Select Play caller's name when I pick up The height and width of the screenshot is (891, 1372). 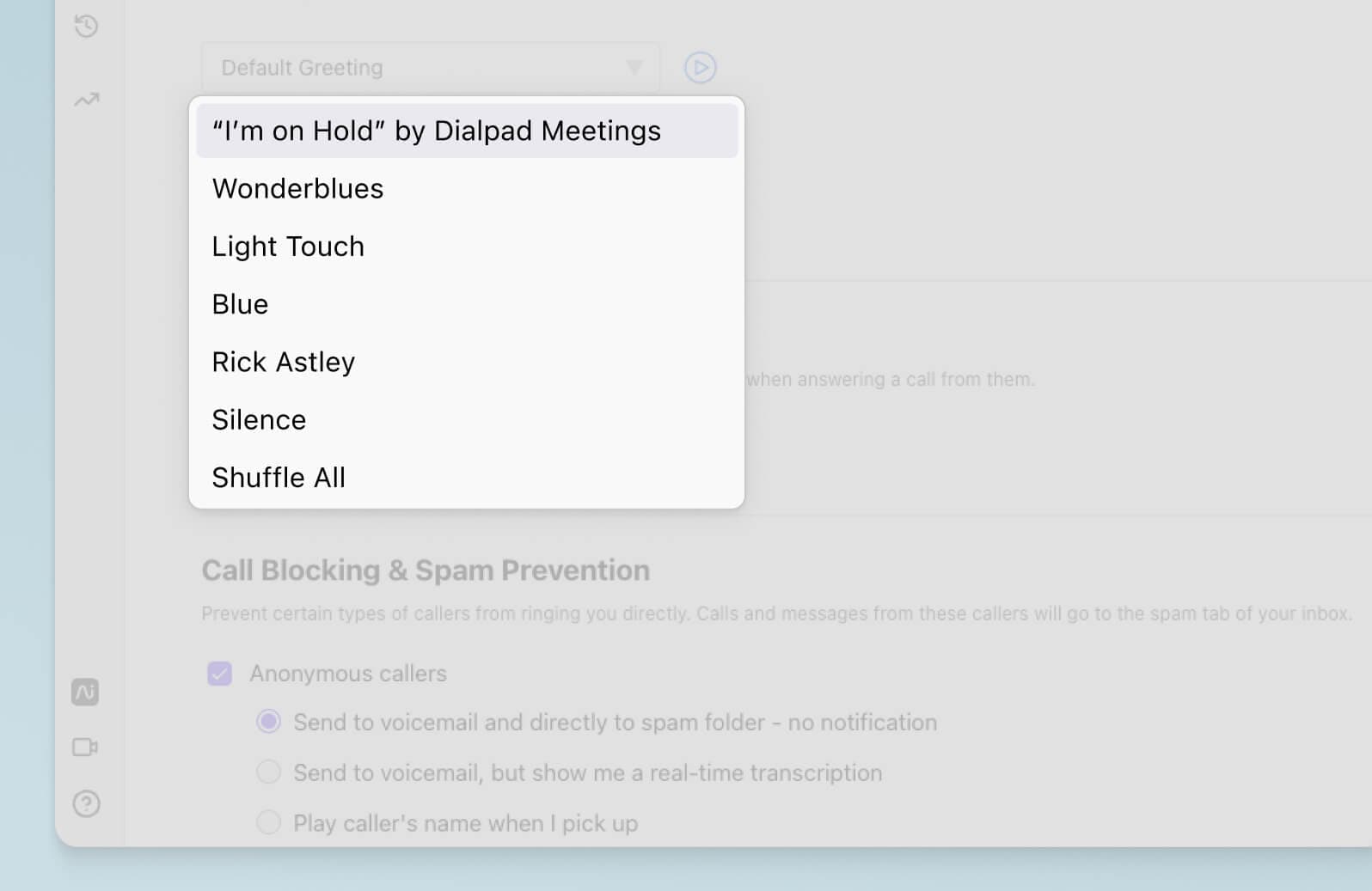pyautogui.click(x=268, y=822)
